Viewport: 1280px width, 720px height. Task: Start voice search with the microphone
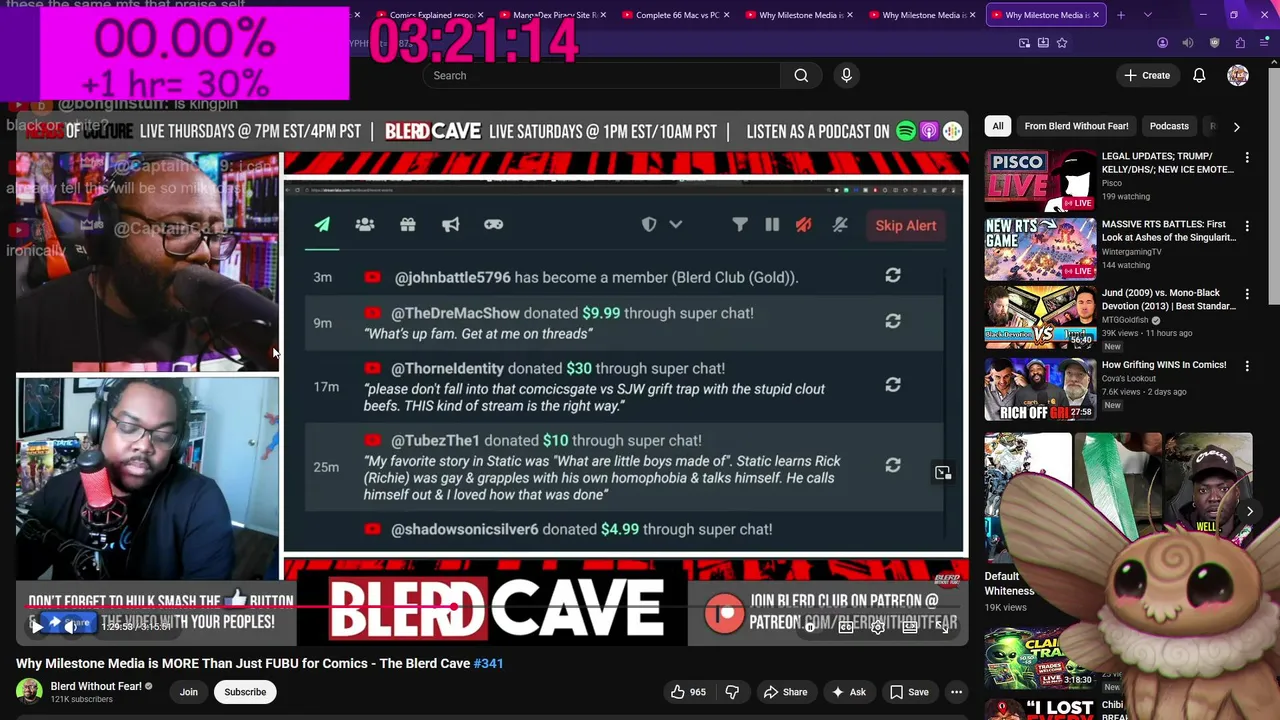click(846, 75)
